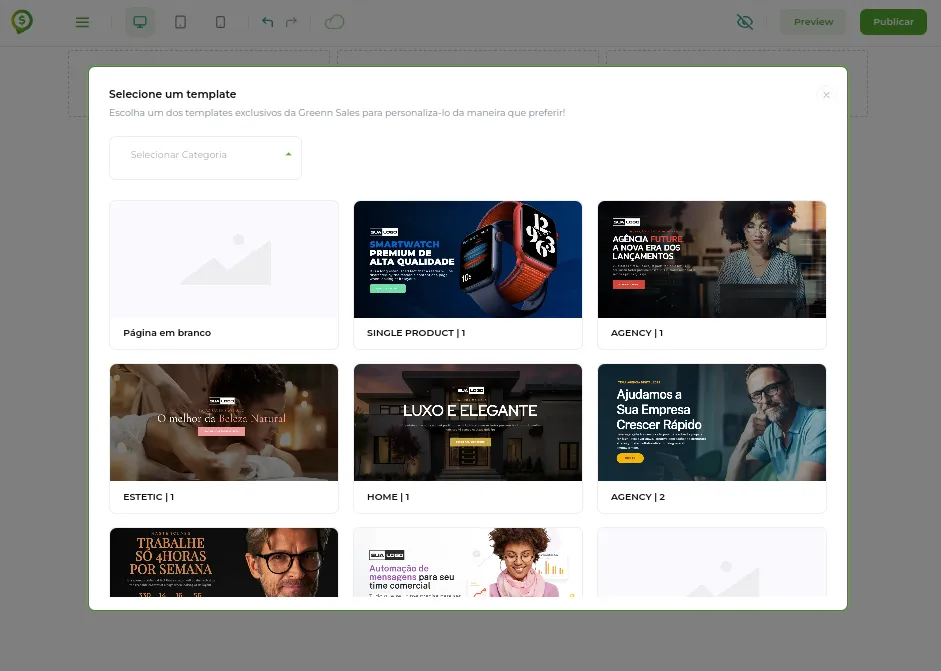Click the 'AGENCY | 2' label

pyautogui.click(x=637, y=497)
